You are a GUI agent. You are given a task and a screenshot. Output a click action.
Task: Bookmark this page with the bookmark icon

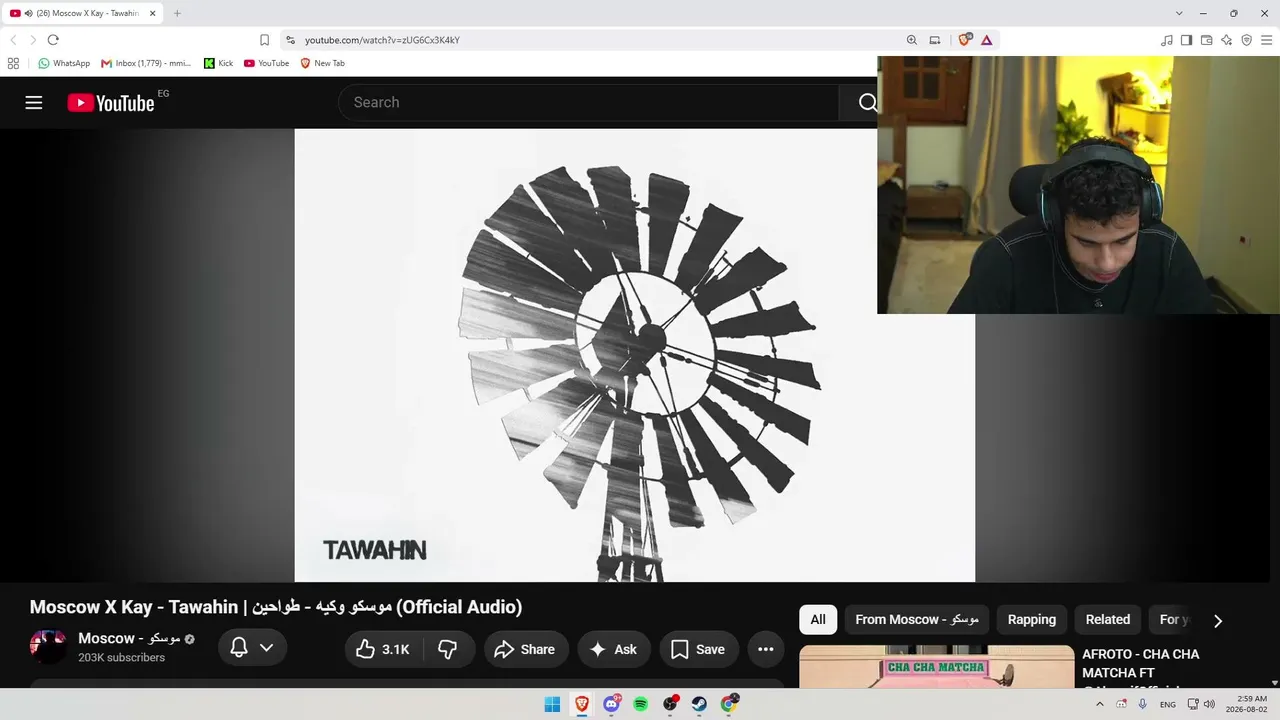pyautogui.click(x=264, y=40)
